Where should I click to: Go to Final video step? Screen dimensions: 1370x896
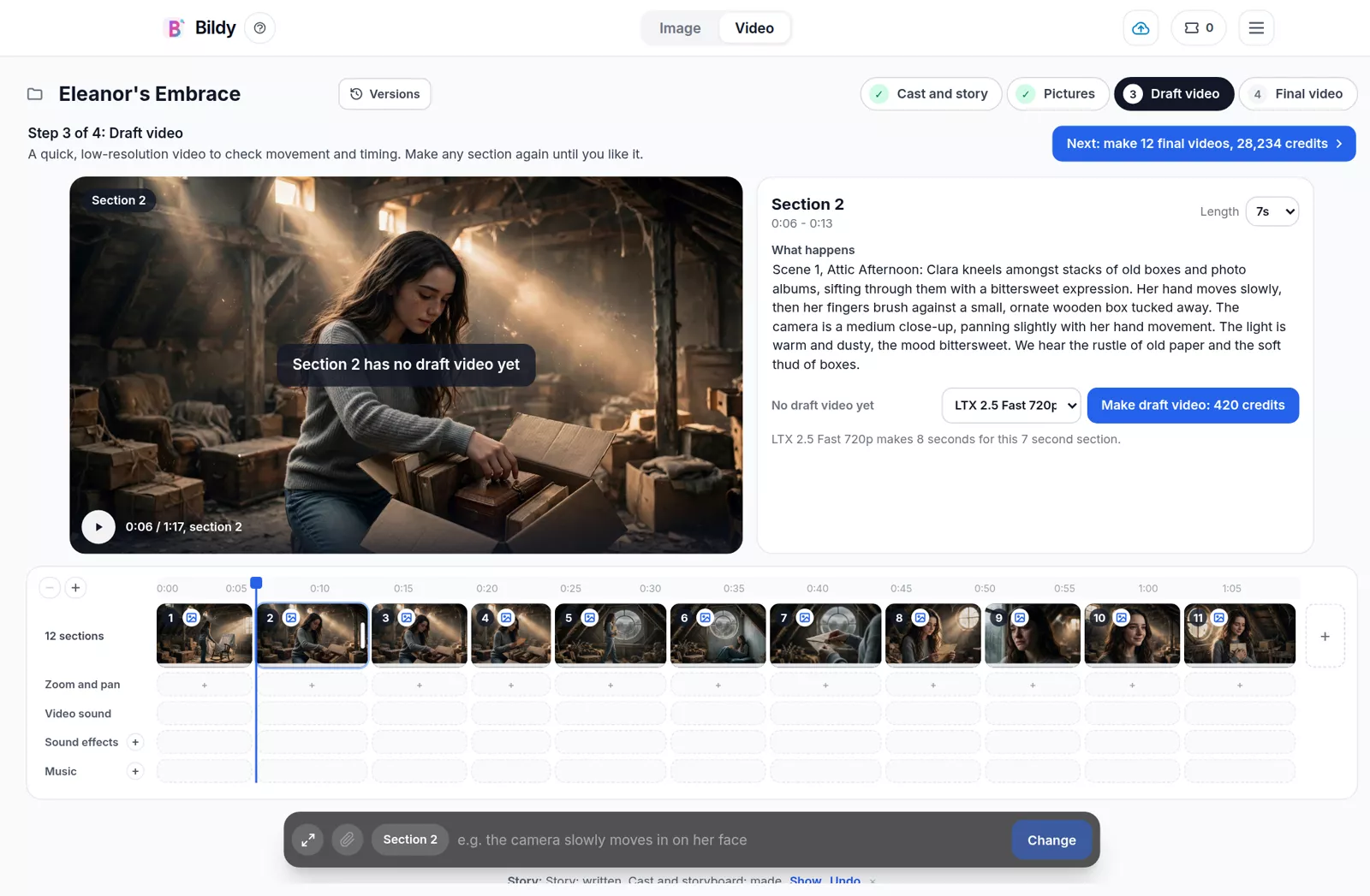tap(1298, 94)
